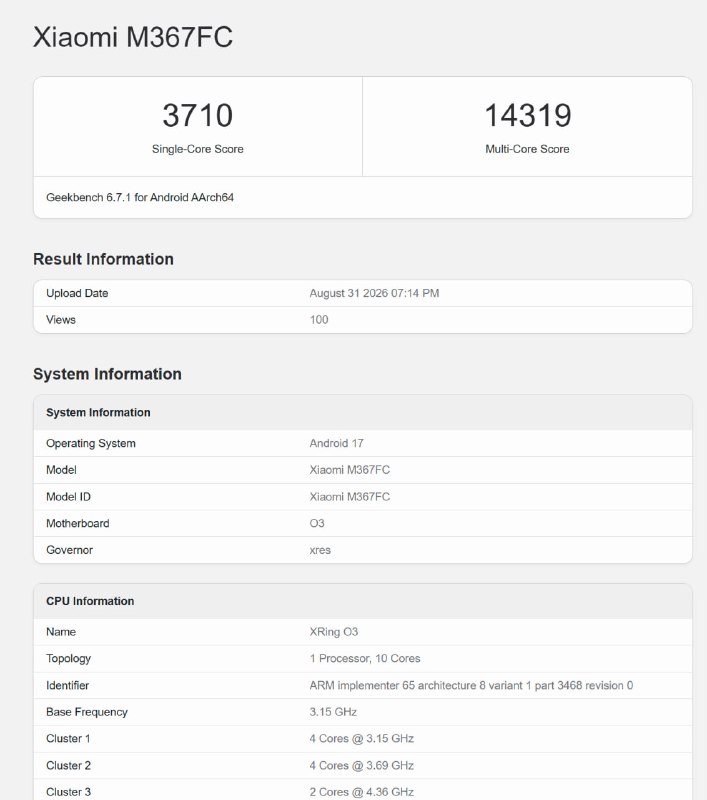Viewport: 707px width, 800px height.
Task: Click the Cluster 3 row label
Action: pyautogui.click(x=68, y=792)
